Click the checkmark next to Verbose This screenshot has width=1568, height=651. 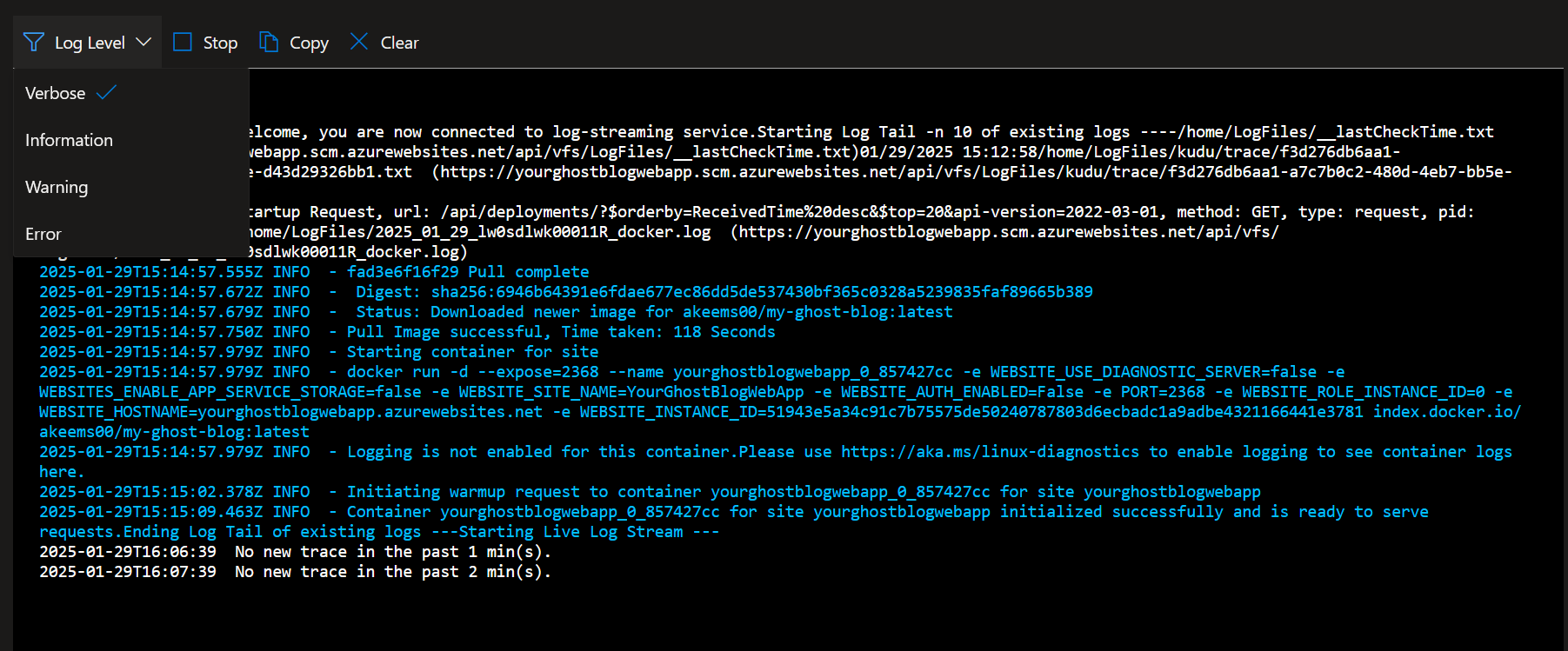pyautogui.click(x=107, y=92)
